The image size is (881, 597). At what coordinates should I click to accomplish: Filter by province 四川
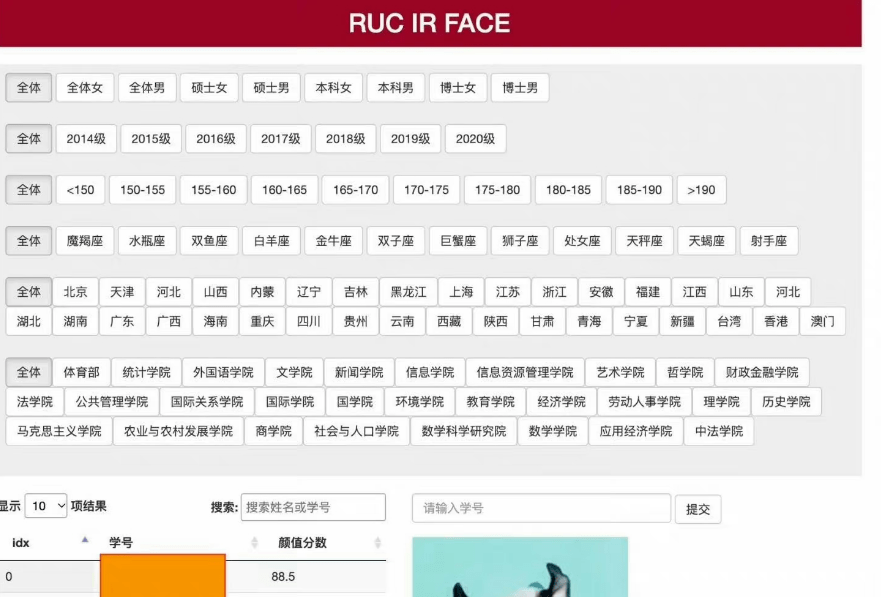(308, 321)
